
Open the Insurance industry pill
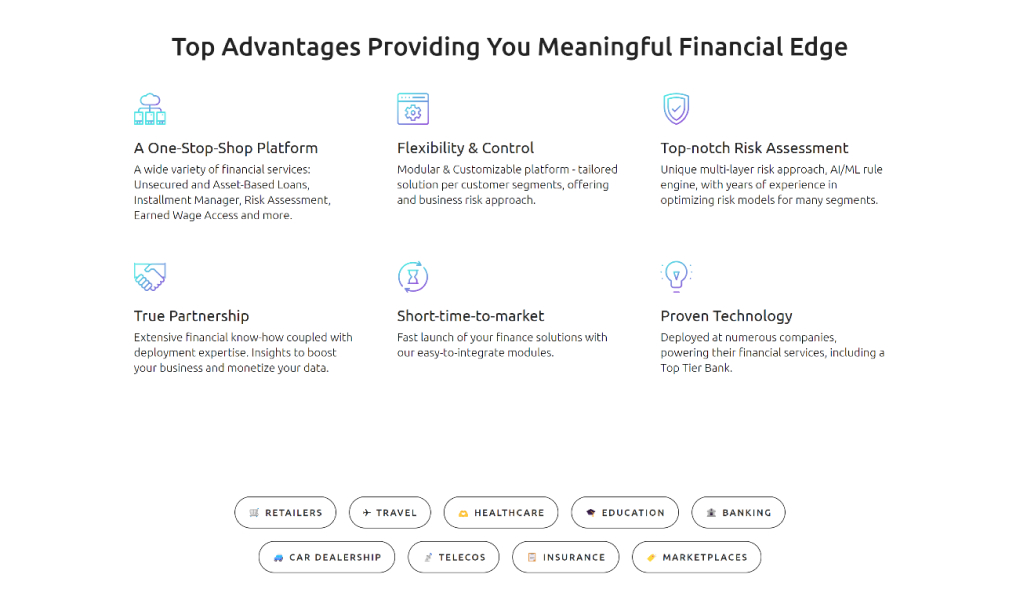tap(566, 557)
